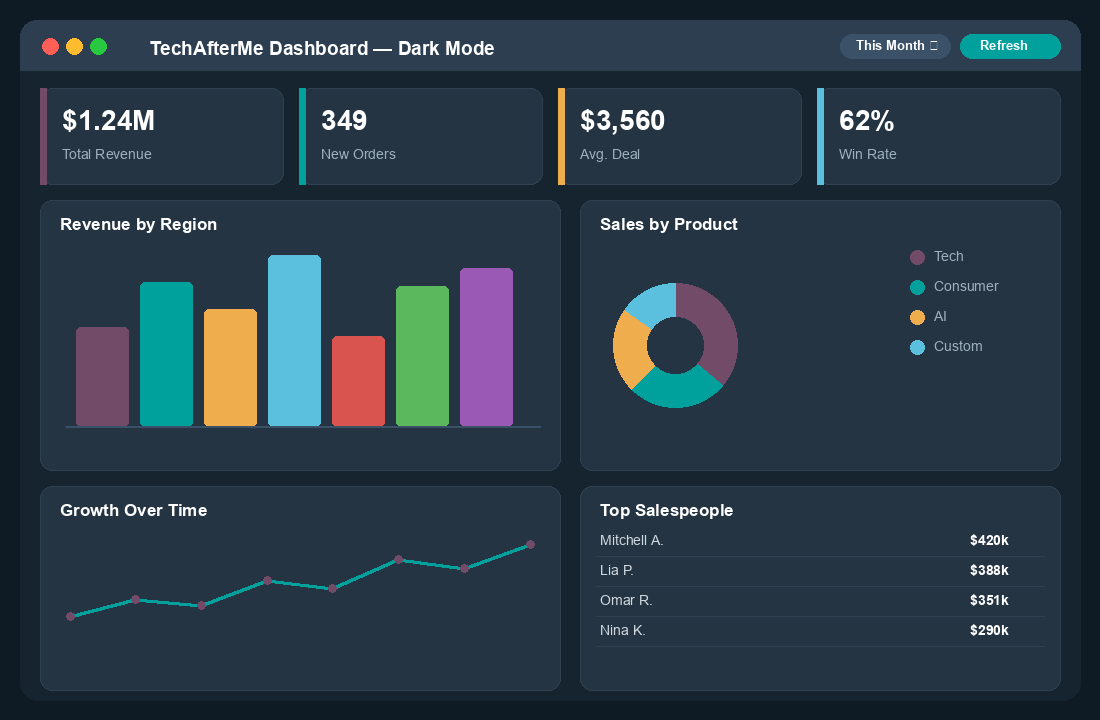Click the Consumer legend color dot
Viewport: 1100px width, 720px height.
point(917,287)
